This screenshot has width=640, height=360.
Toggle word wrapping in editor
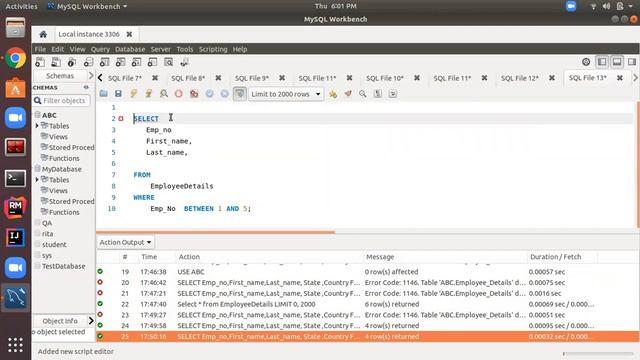[393, 94]
